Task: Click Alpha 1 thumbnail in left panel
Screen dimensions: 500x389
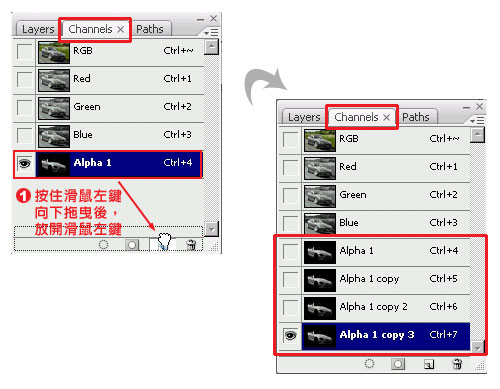Action: tap(54, 164)
